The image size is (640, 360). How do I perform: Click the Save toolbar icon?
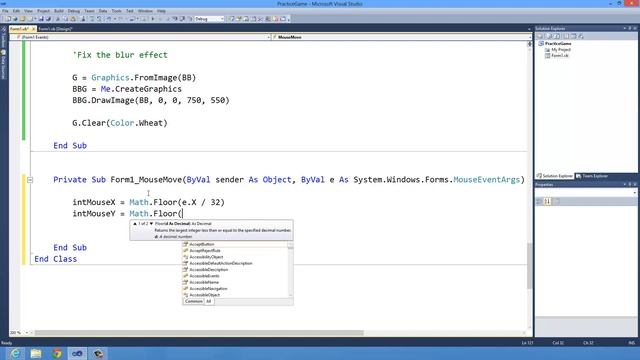tap(41, 19)
